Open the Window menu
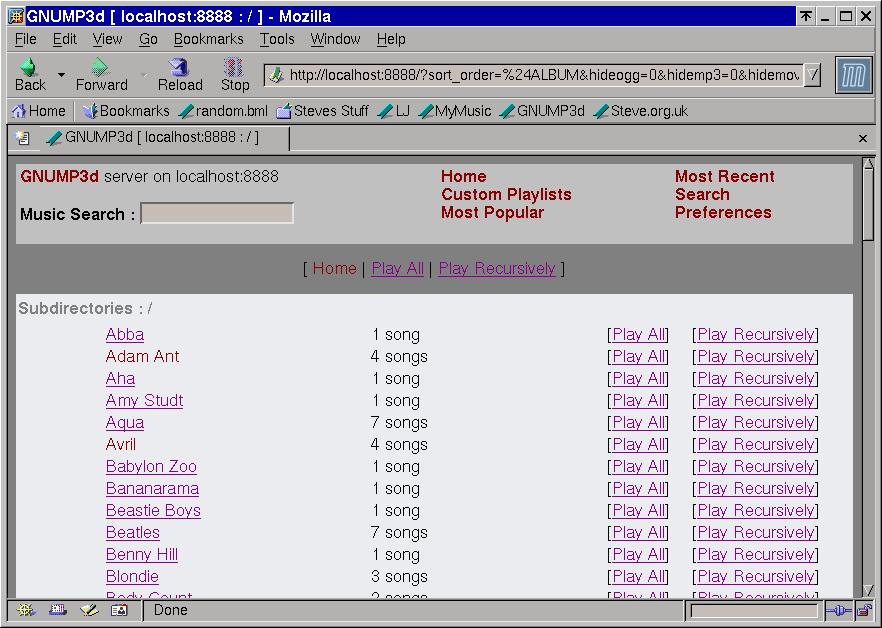Viewport: 882px width, 628px height. point(335,39)
